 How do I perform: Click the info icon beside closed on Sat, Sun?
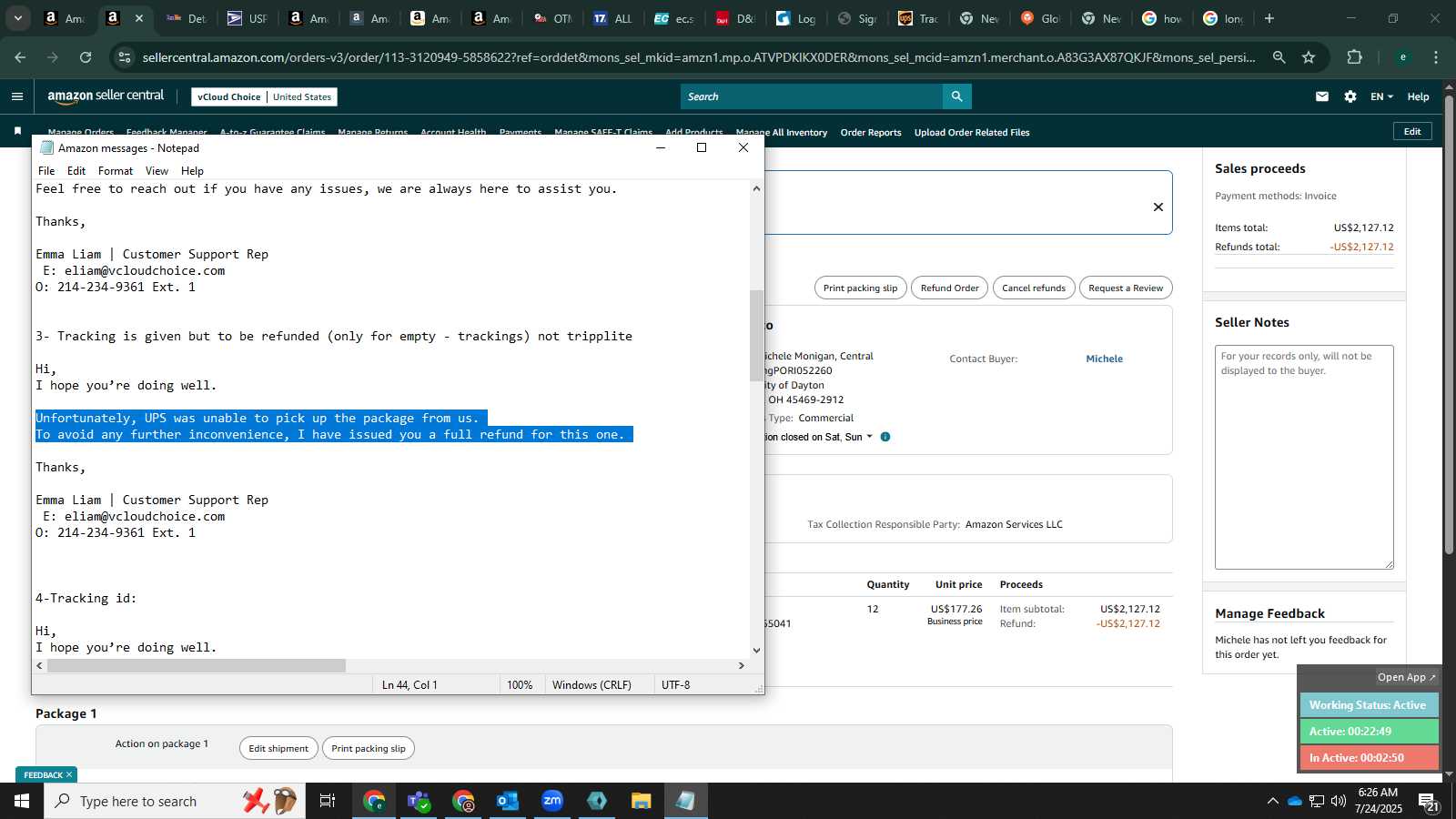tap(885, 437)
